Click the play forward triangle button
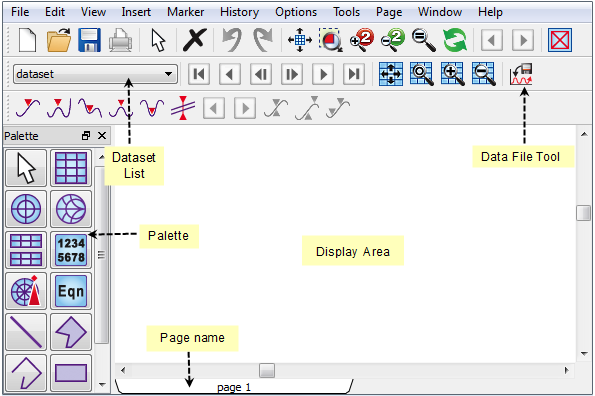595x396 pixels. tap(323, 74)
